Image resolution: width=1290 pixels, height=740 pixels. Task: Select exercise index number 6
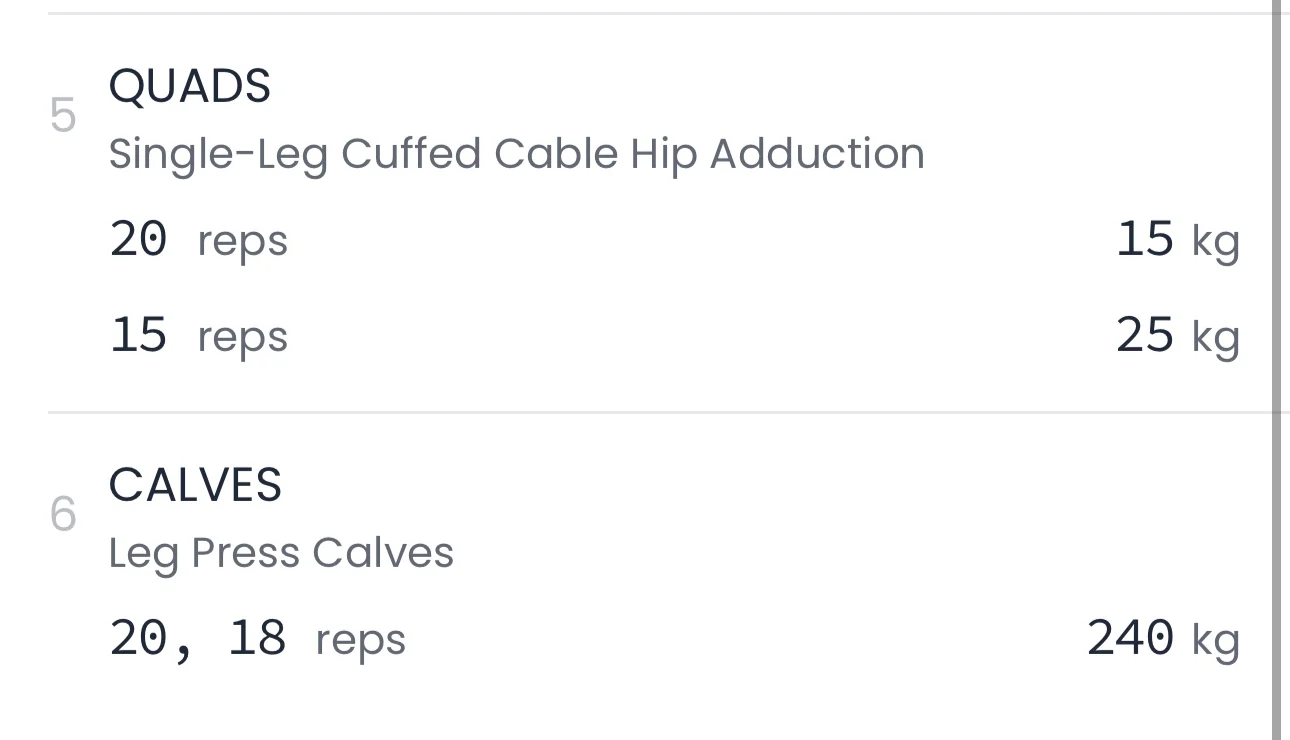coord(63,516)
